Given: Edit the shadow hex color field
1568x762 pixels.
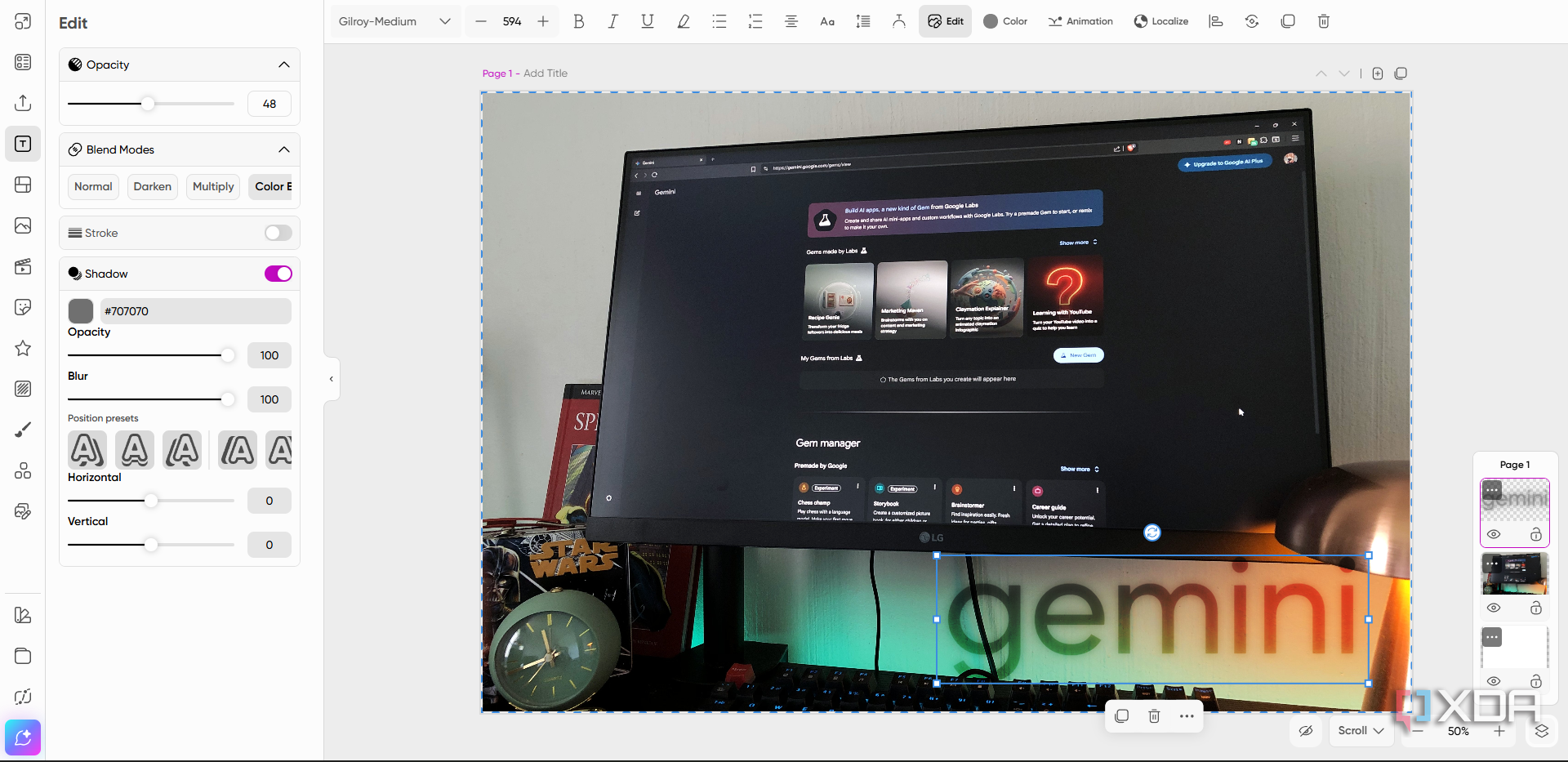Looking at the screenshot, I should coord(195,311).
